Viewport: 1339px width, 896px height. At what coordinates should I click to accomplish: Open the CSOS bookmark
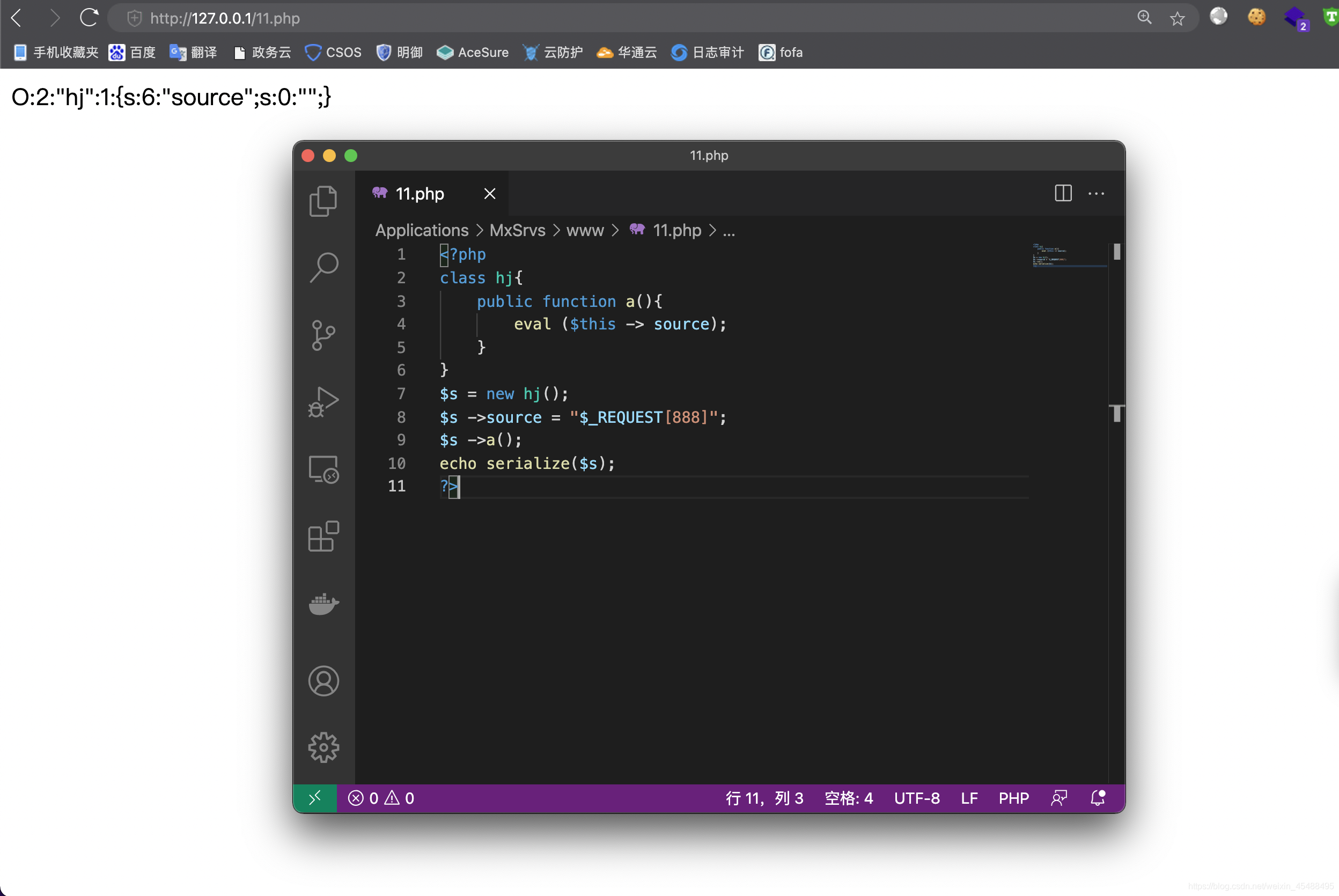[x=333, y=53]
